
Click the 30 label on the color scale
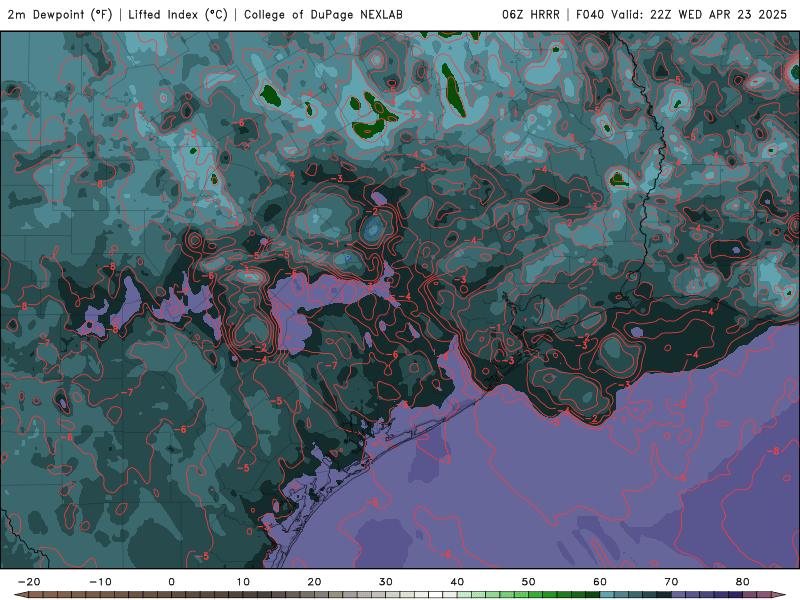pos(386,582)
